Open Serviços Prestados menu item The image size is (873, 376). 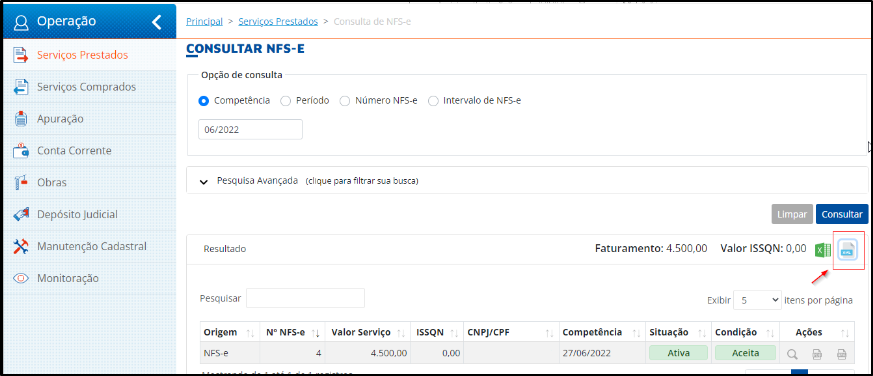click(x=82, y=55)
